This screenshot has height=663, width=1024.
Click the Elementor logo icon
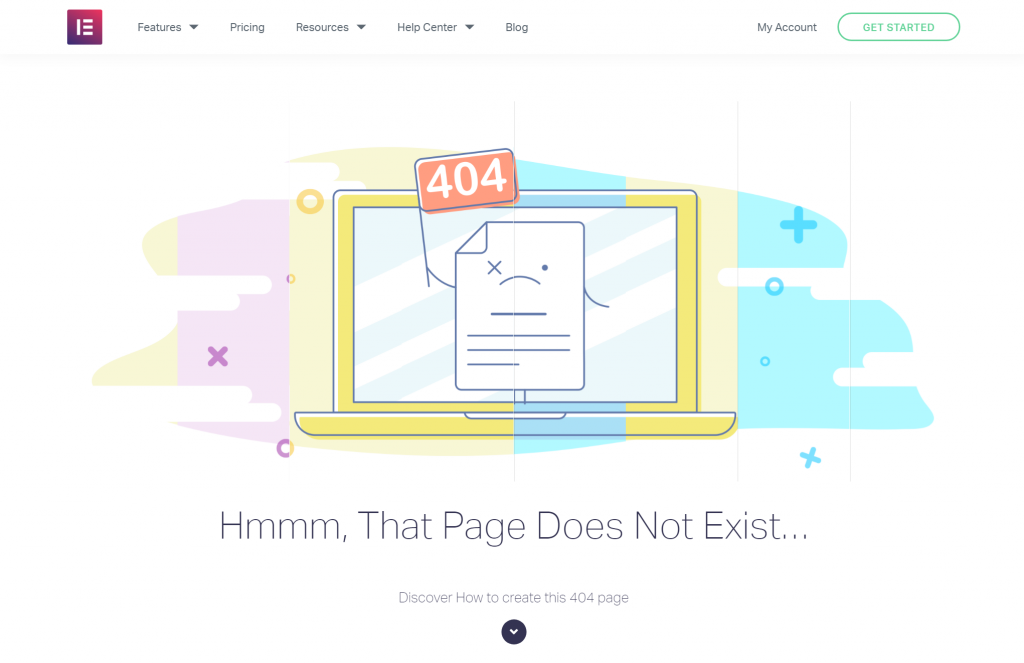click(84, 27)
